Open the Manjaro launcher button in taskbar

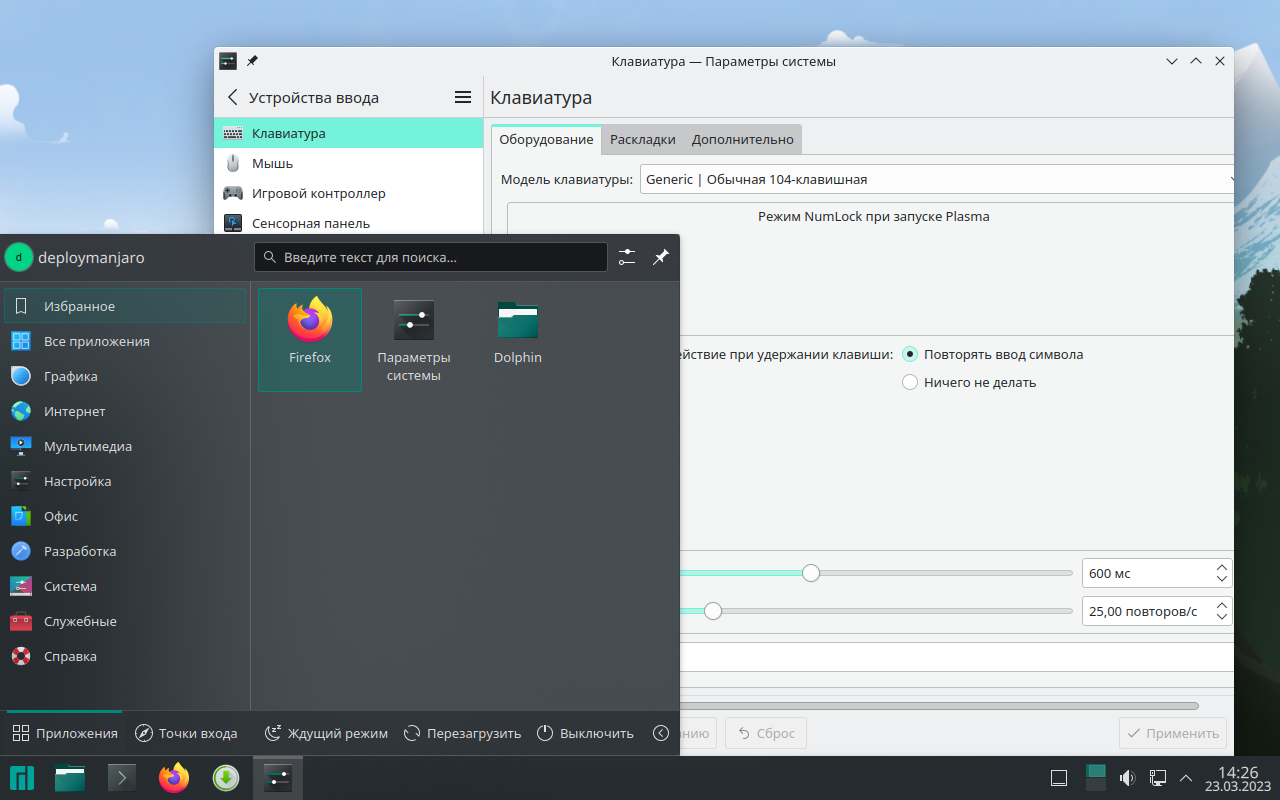(22, 778)
